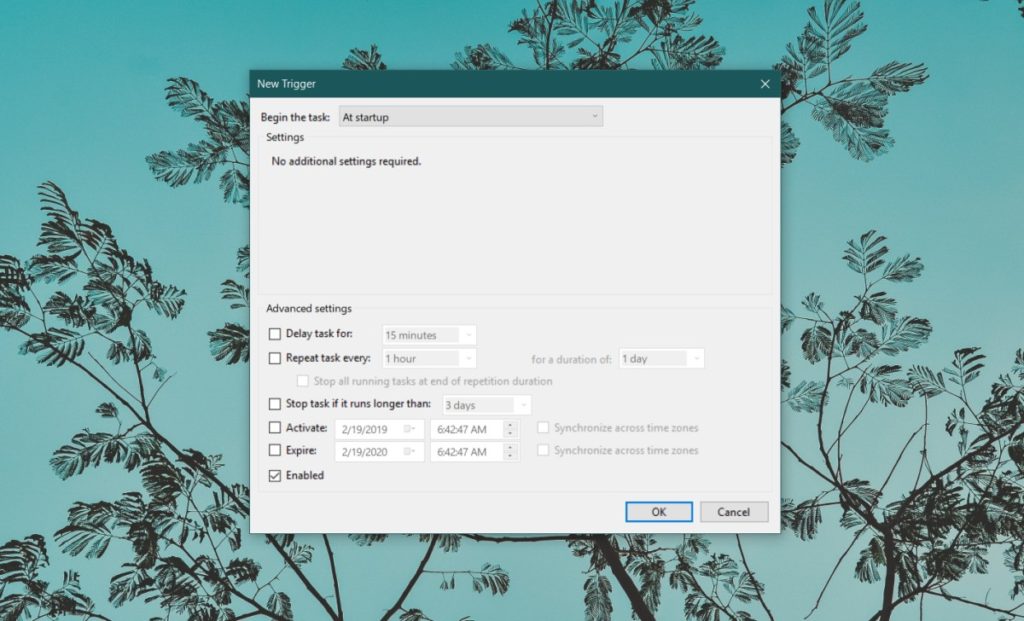Open the 3 days duration dropdown

(525, 404)
